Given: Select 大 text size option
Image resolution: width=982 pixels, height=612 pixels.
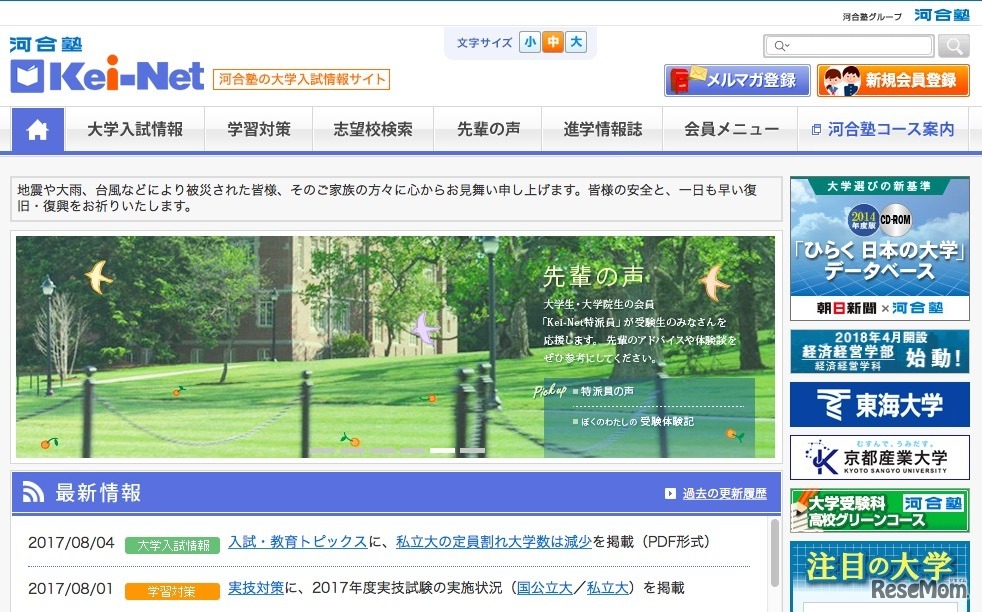Looking at the screenshot, I should pyautogui.click(x=575, y=43).
